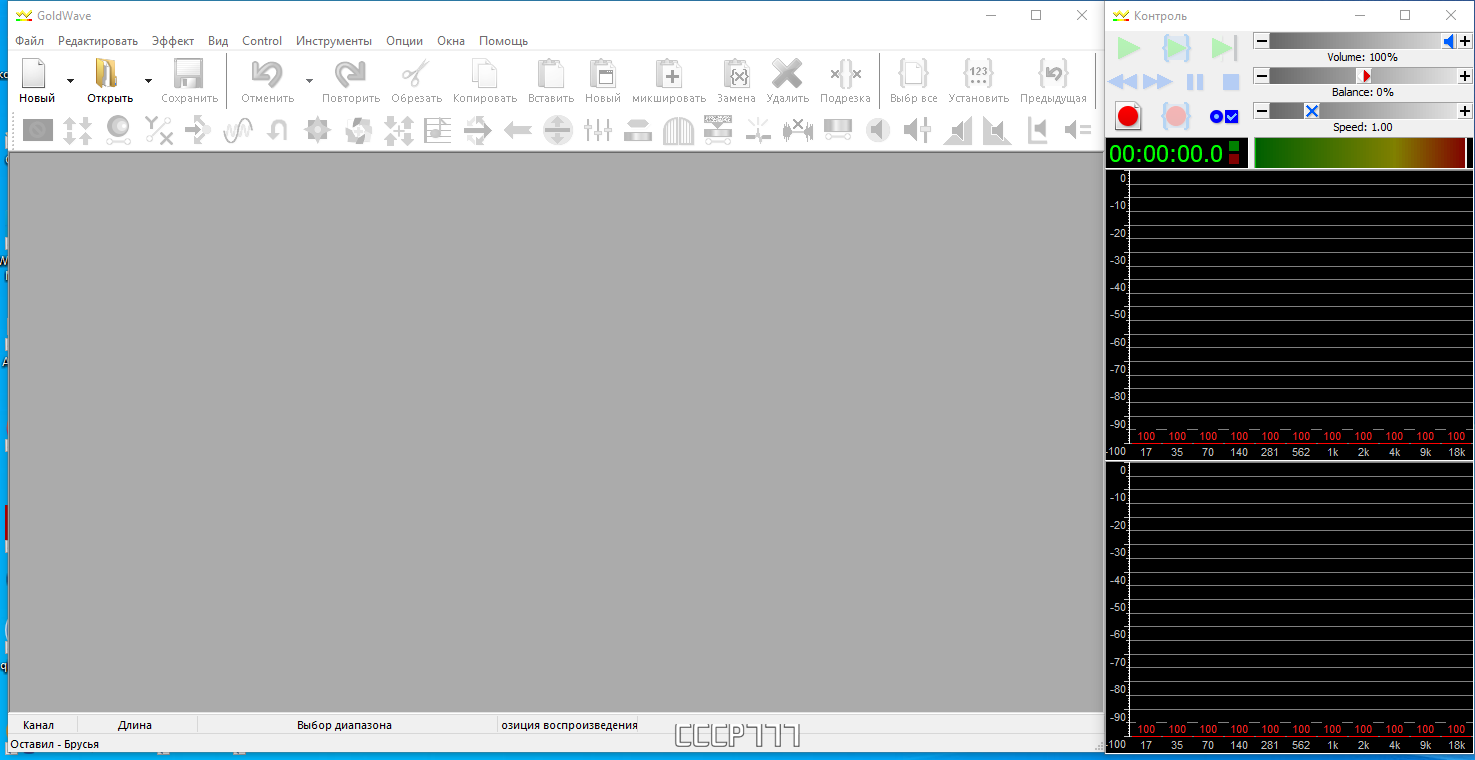Click the Новый (New) file icon
This screenshot has width=1475, height=760.
35,75
